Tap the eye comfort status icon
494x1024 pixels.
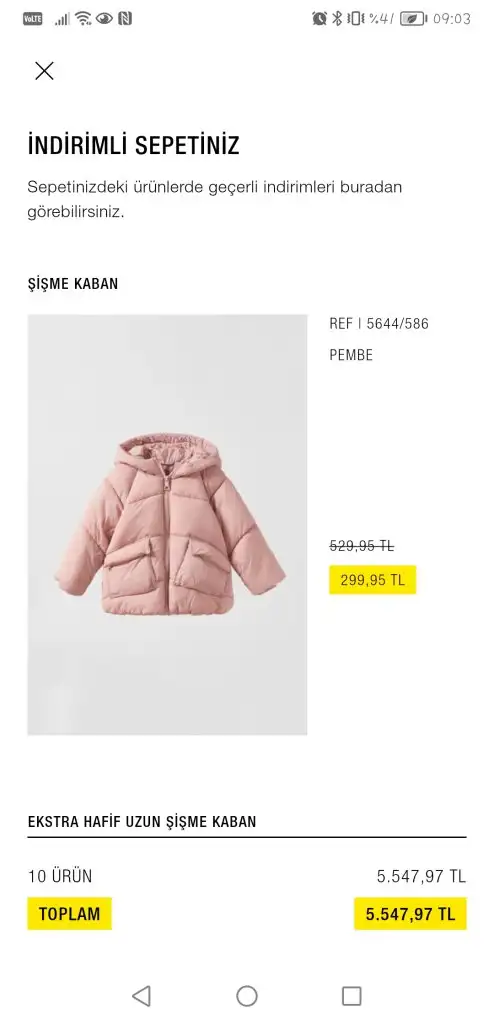(x=104, y=18)
